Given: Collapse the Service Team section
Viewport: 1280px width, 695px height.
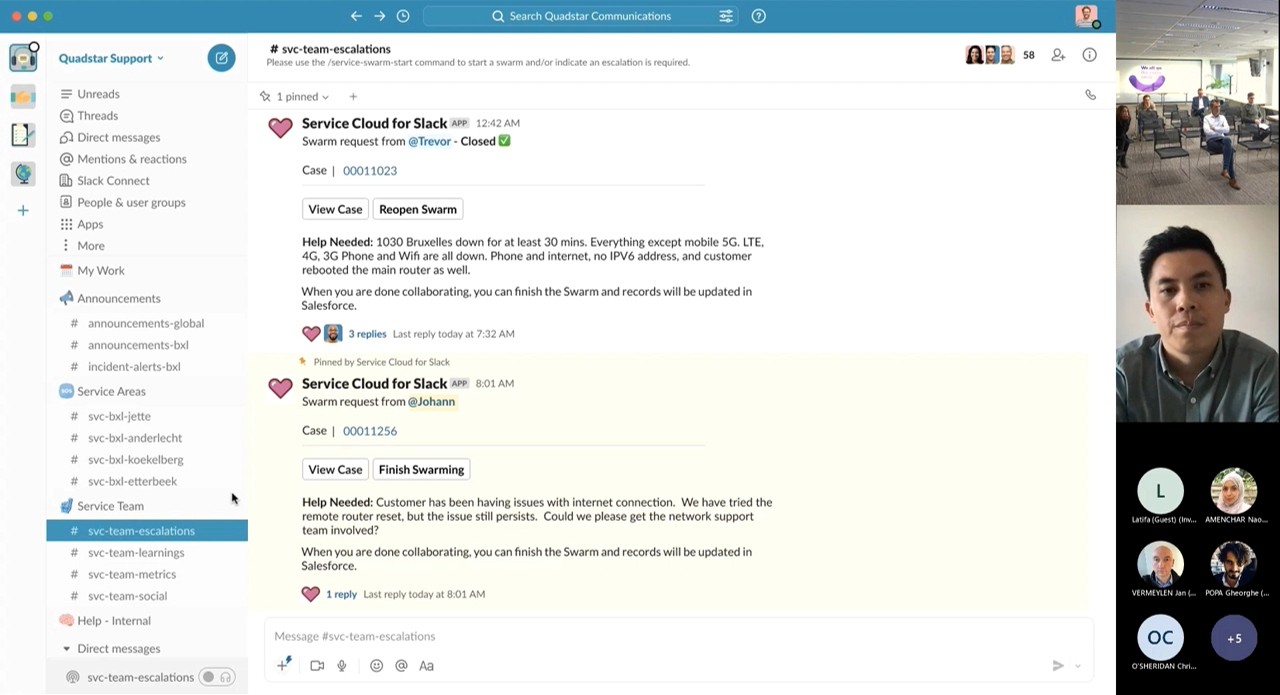Looking at the screenshot, I should point(110,506).
